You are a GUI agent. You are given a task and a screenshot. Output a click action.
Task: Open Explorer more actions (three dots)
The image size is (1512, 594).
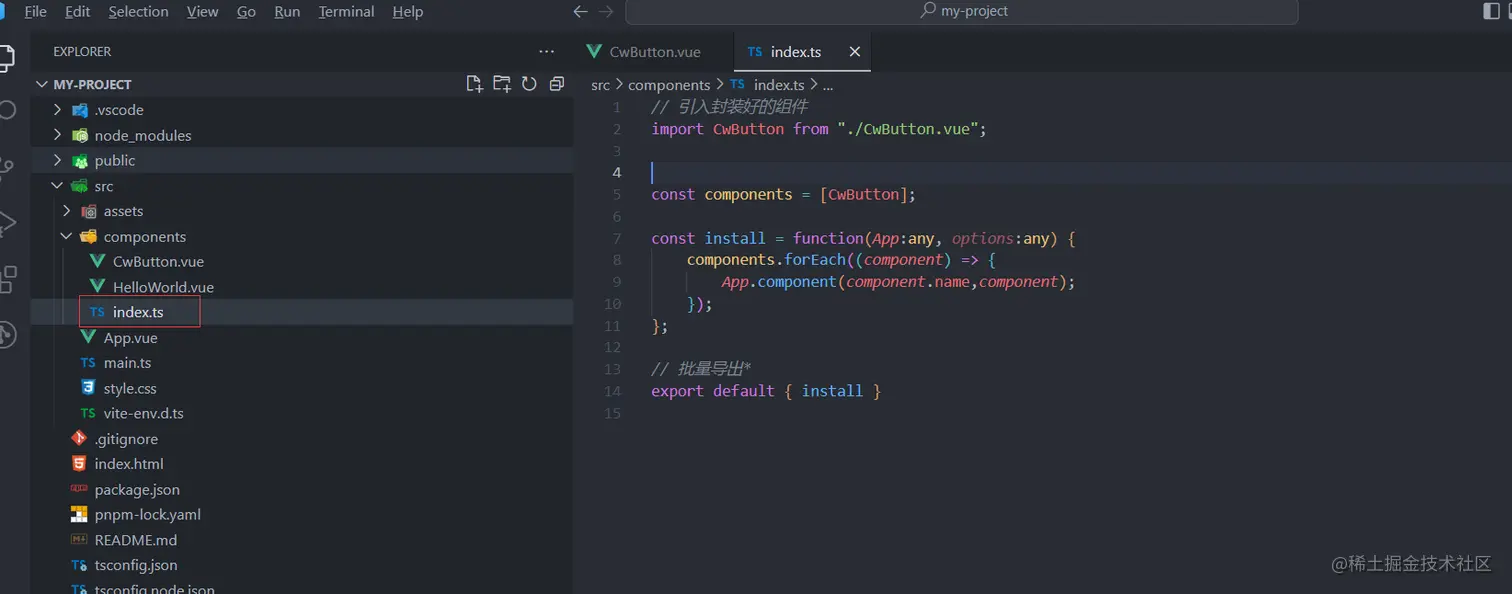pyautogui.click(x=546, y=51)
